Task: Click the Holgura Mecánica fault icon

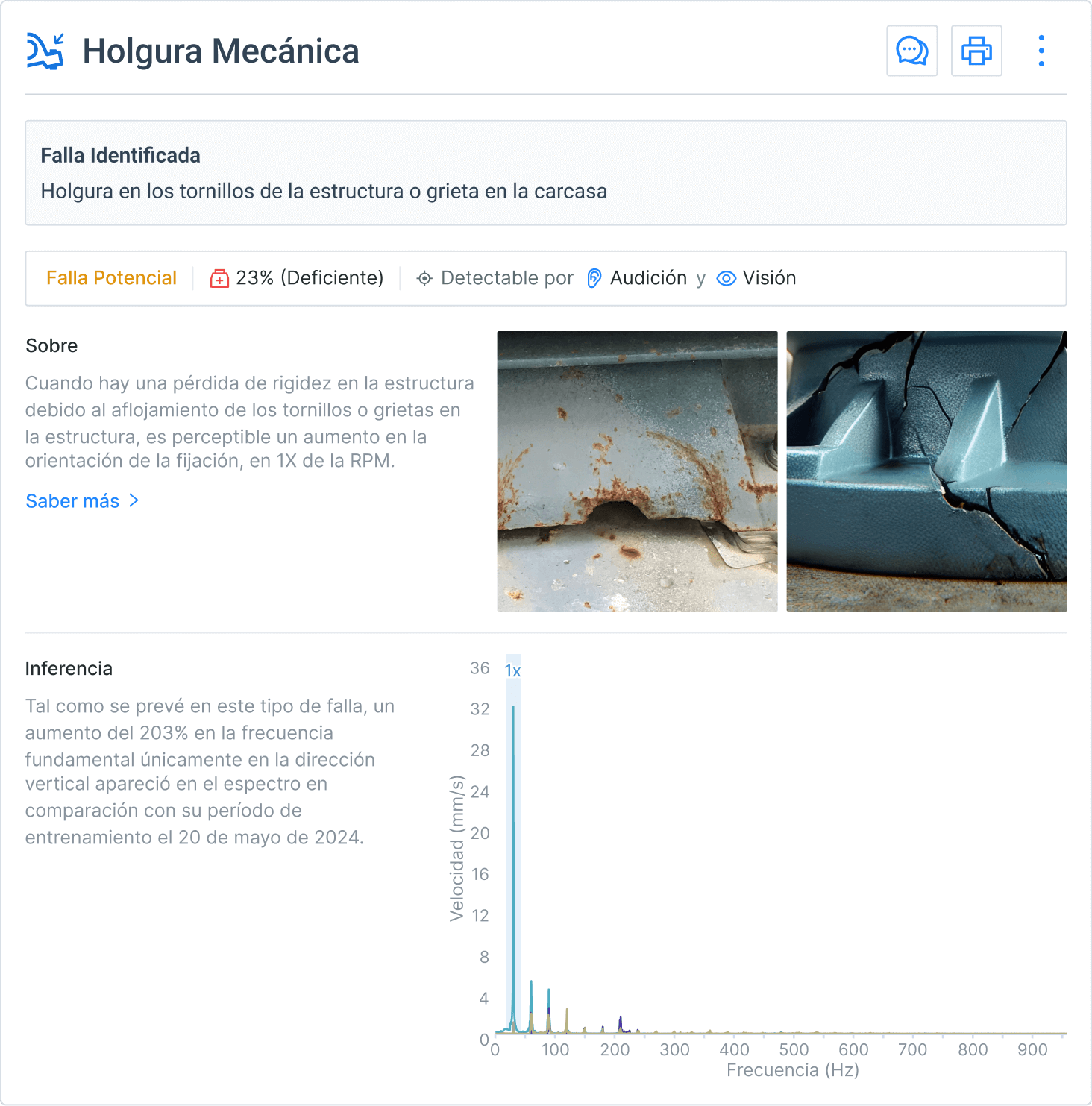Action: click(45, 51)
